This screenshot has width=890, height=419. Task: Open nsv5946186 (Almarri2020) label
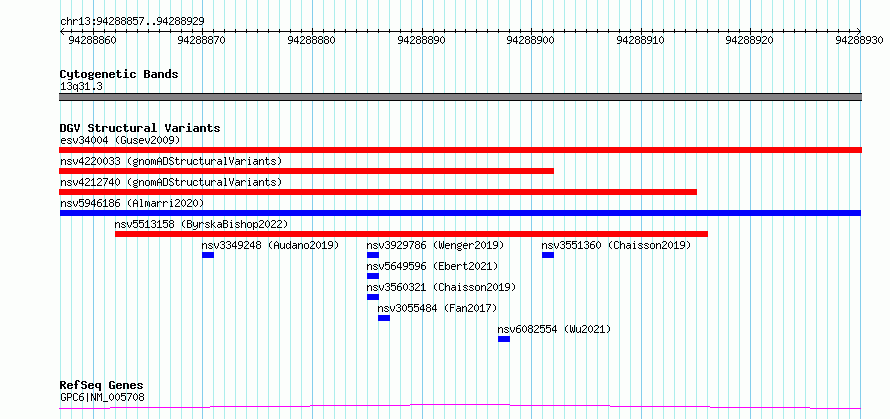pos(132,203)
